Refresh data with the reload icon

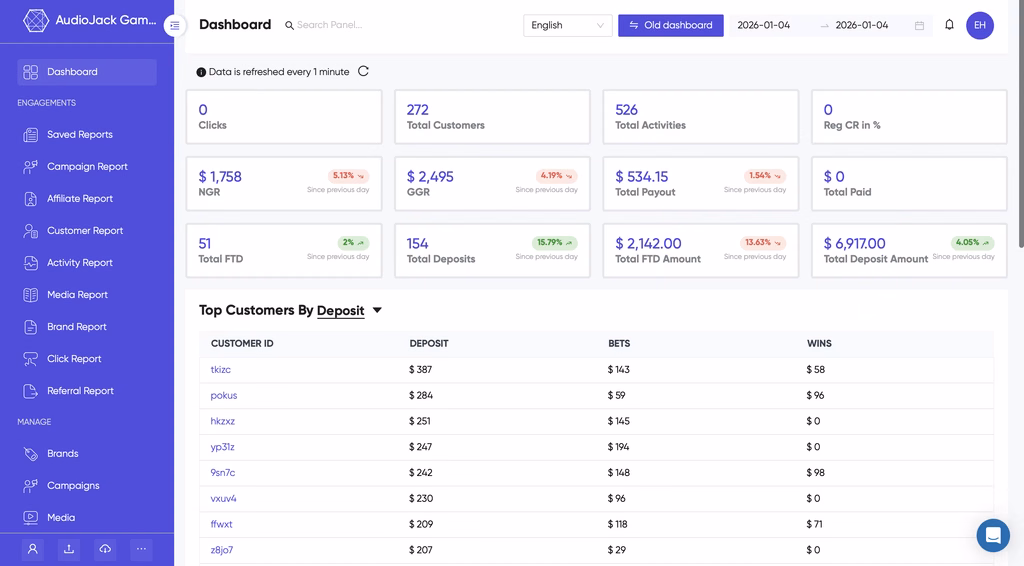pos(364,71)
